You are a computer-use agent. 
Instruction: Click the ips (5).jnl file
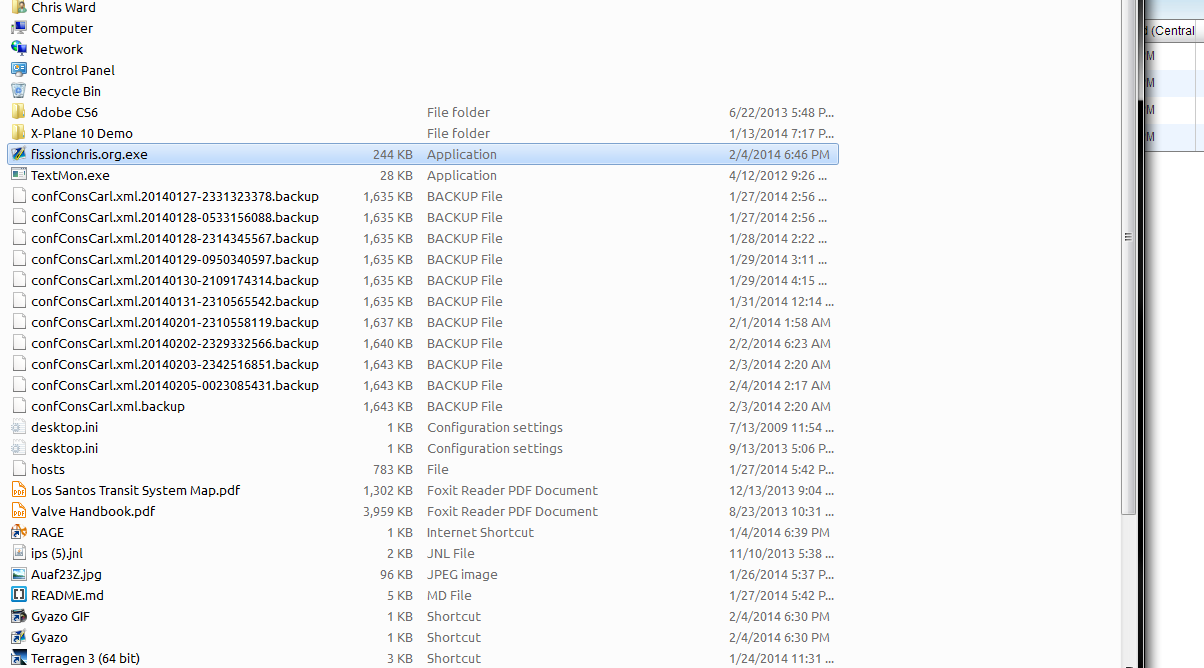[62, 553]
